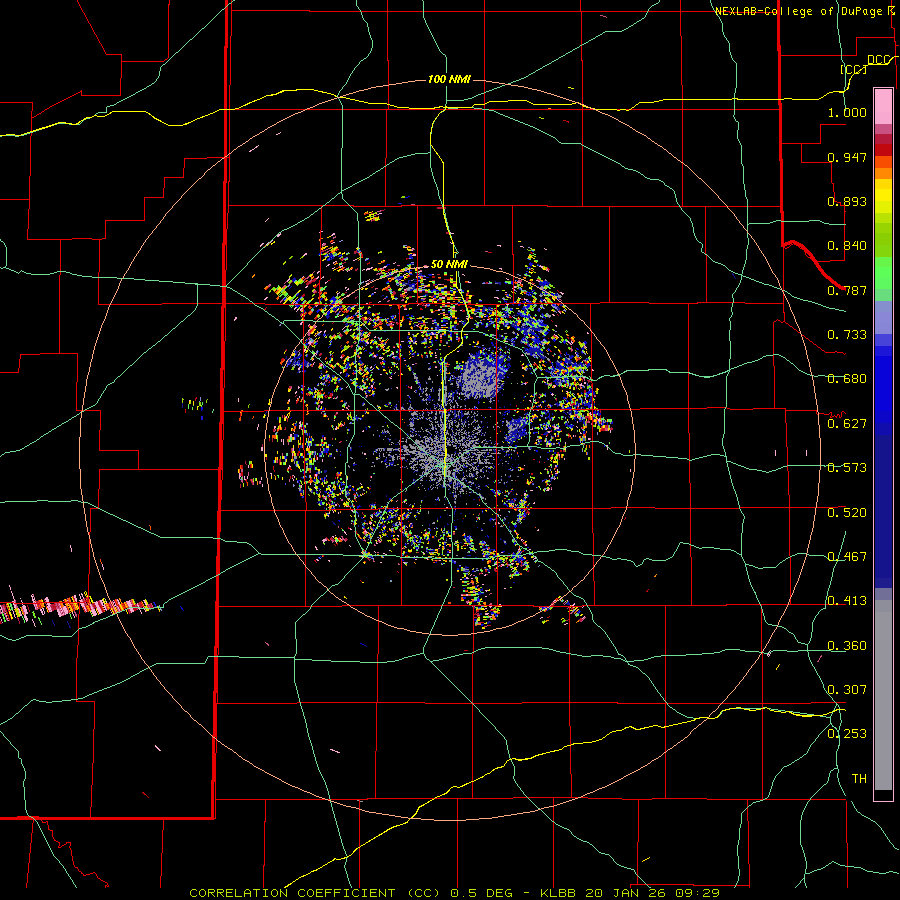Select the 0.253 legend value

click(847, 734)
